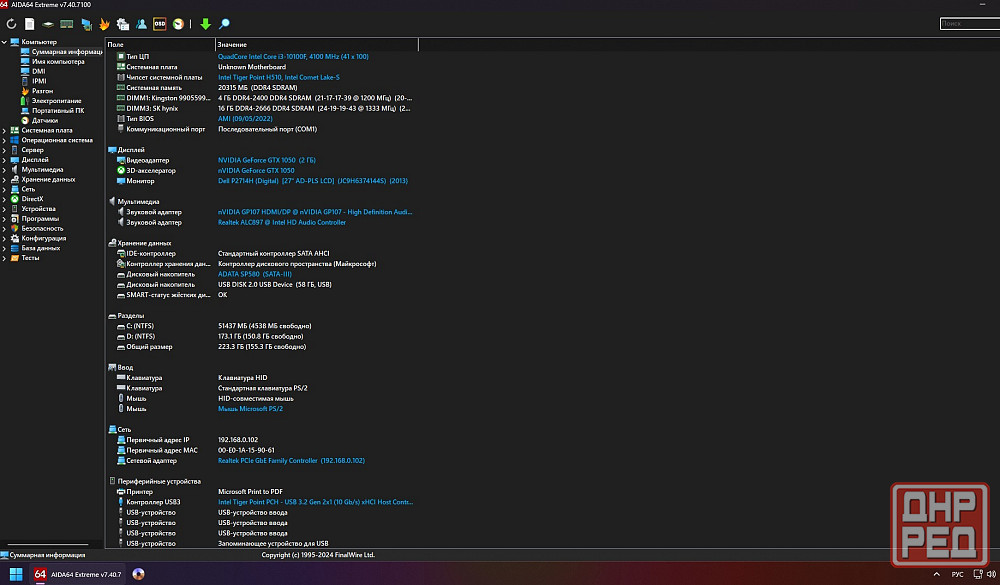Select Устройства in the tree
1000x585 pixels.
coord(38,209)
